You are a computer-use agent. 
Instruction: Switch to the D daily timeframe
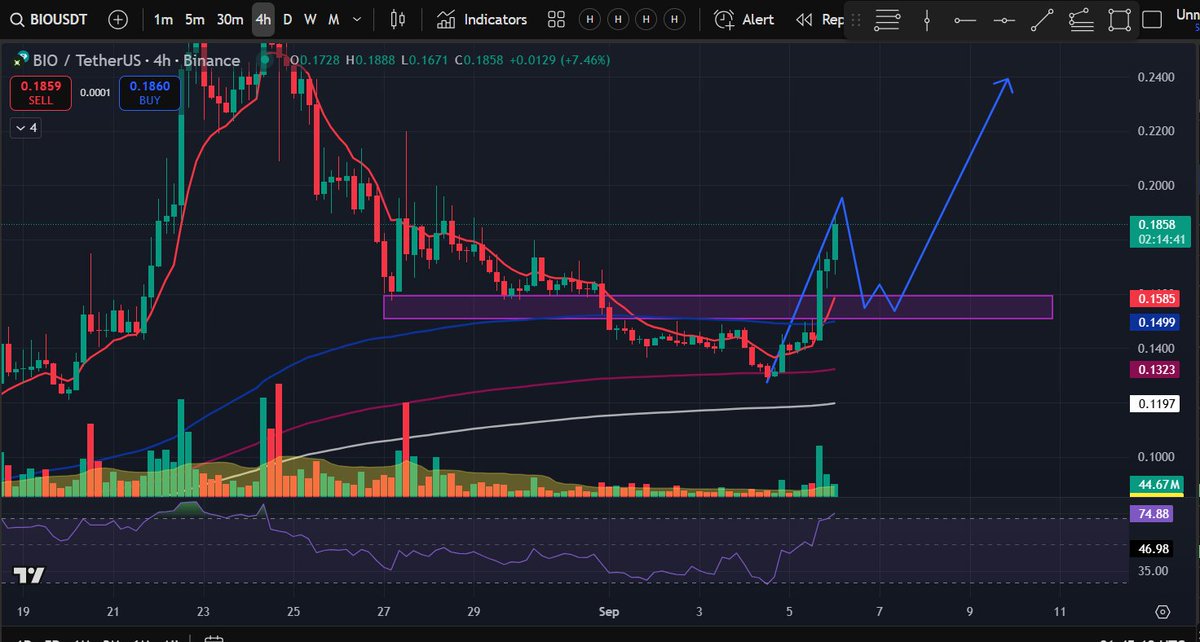coord(288,19)
